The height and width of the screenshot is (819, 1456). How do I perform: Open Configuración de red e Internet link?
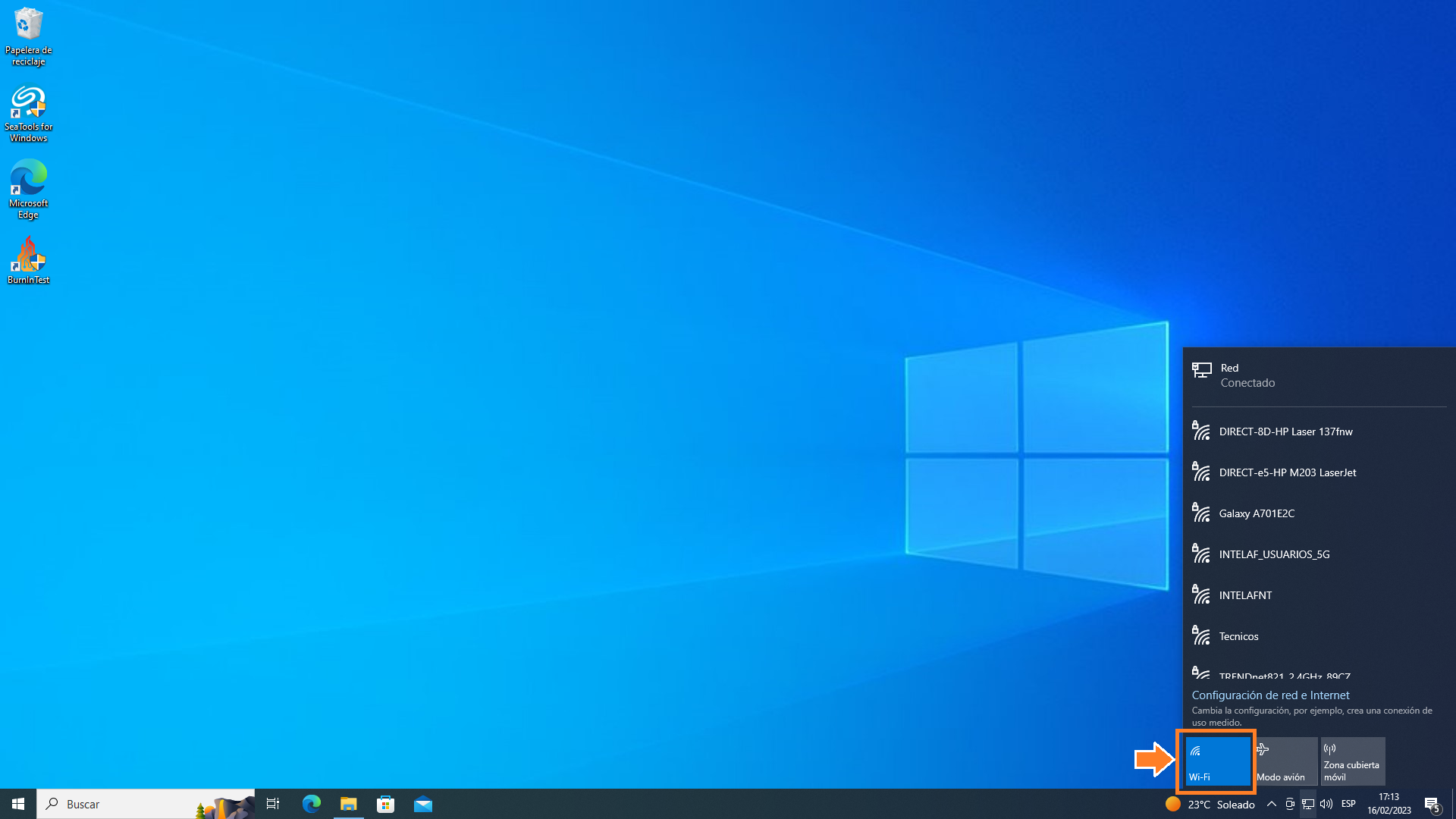coord(1270,695)
